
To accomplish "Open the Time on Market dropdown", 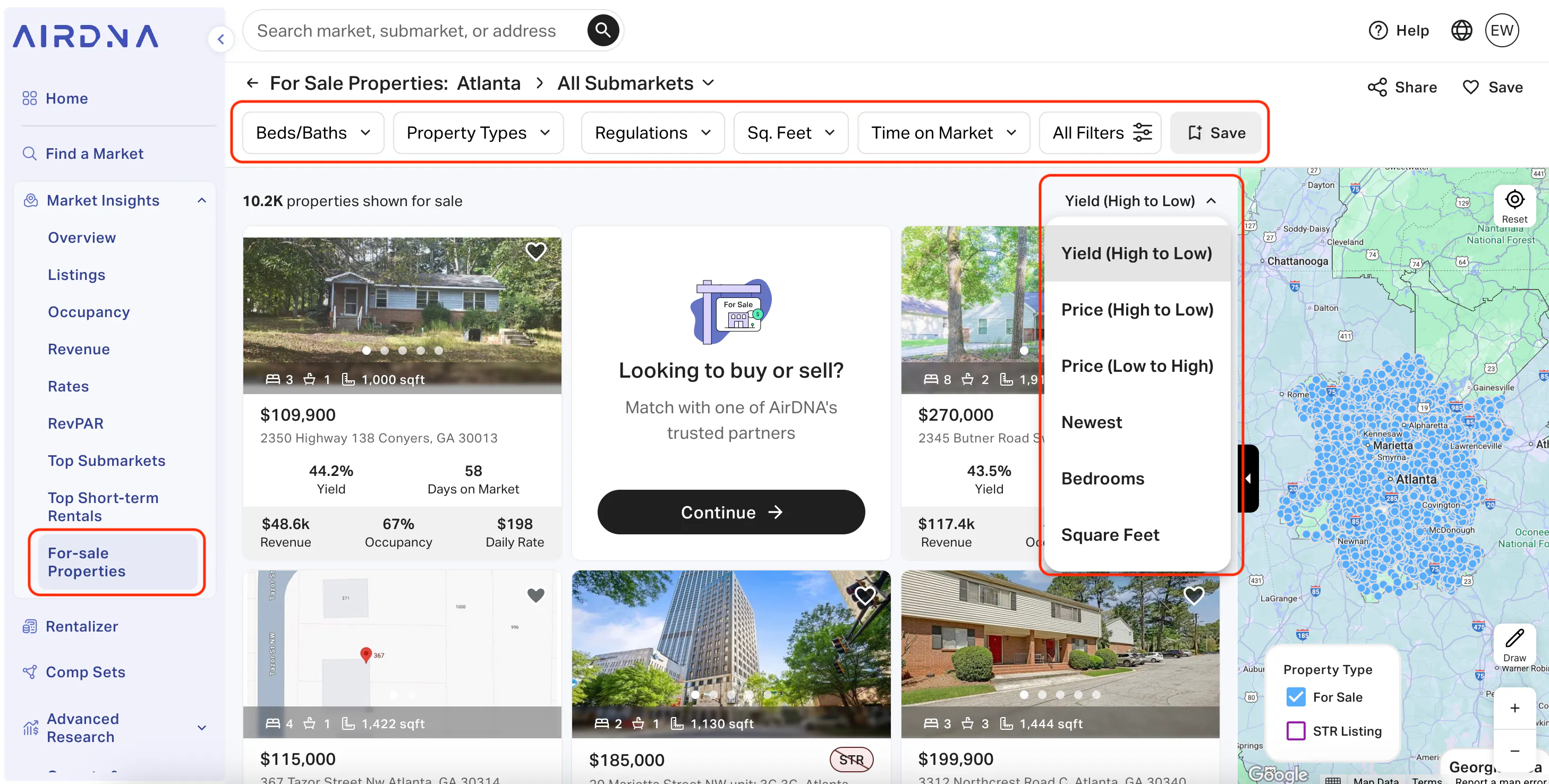I will pos(943,132).
